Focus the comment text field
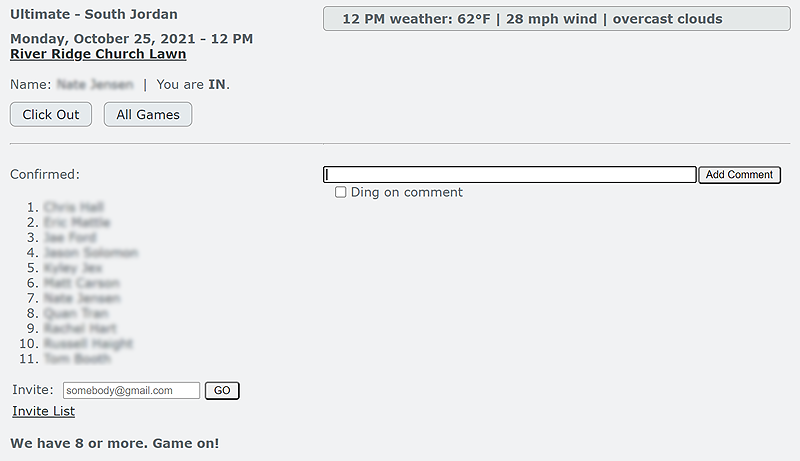 510,175
